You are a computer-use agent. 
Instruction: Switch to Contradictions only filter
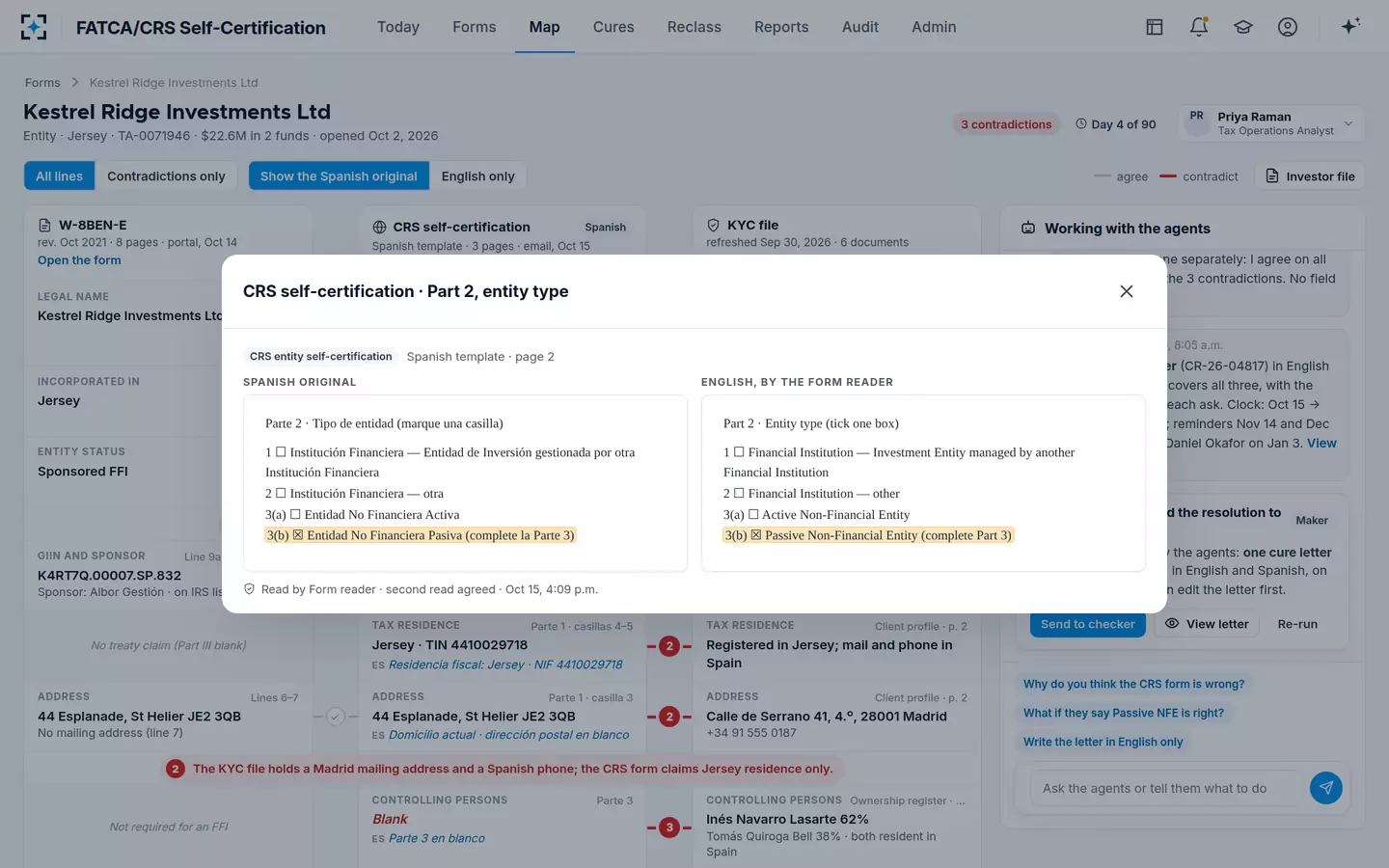[x=166, y=176]
